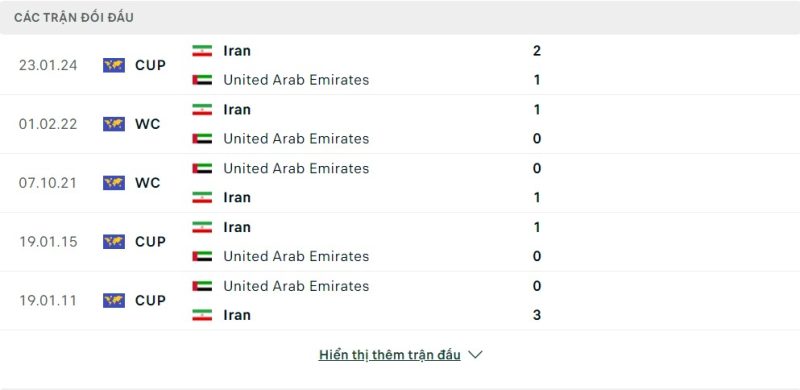The width and height of the screenshot is (800, 390).
Task: Click UAE flag in the 19.01.11 match
Action: (202, 286)
